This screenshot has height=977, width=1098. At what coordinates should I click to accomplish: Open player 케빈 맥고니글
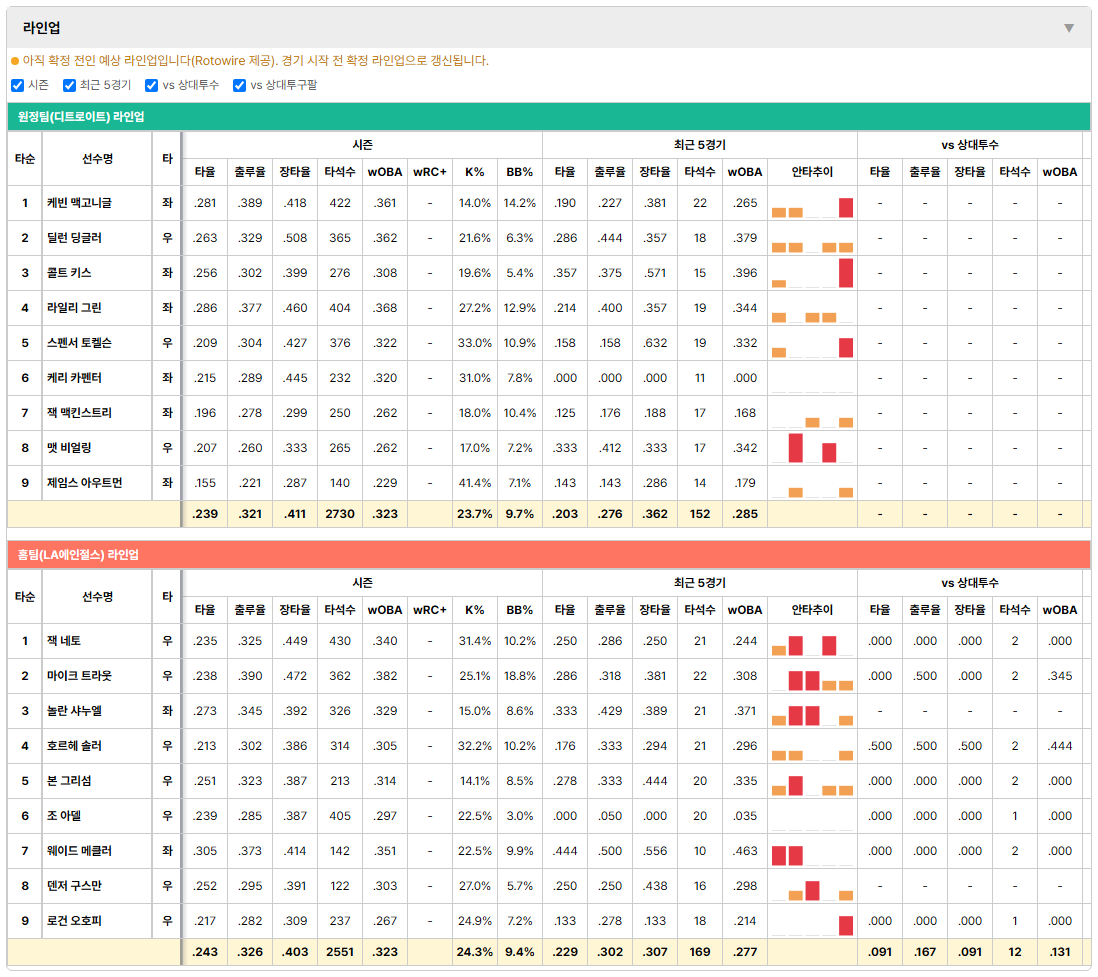(79, 203)
